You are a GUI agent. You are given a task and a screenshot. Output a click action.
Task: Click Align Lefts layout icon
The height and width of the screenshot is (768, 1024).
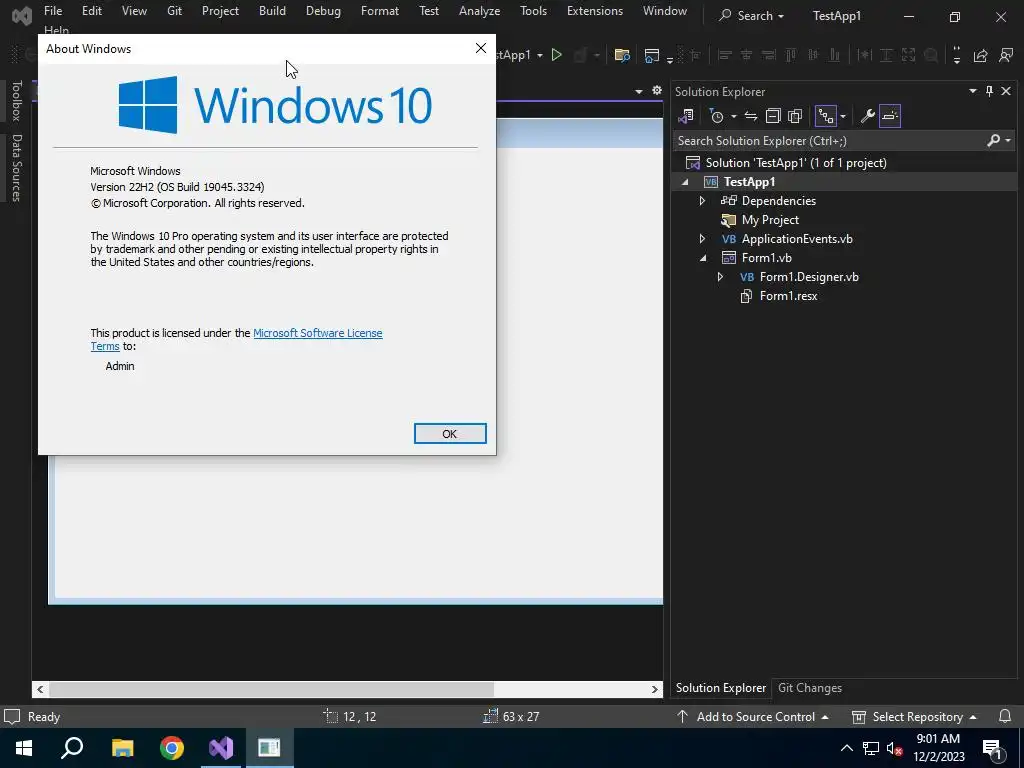pyautogui.click(x=724, y=56)
